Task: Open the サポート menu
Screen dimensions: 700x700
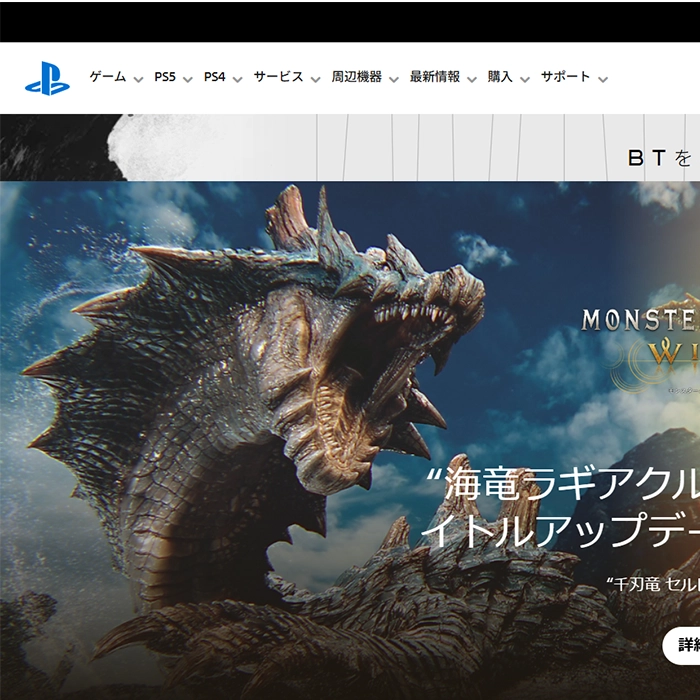Action: coord(566,77)
